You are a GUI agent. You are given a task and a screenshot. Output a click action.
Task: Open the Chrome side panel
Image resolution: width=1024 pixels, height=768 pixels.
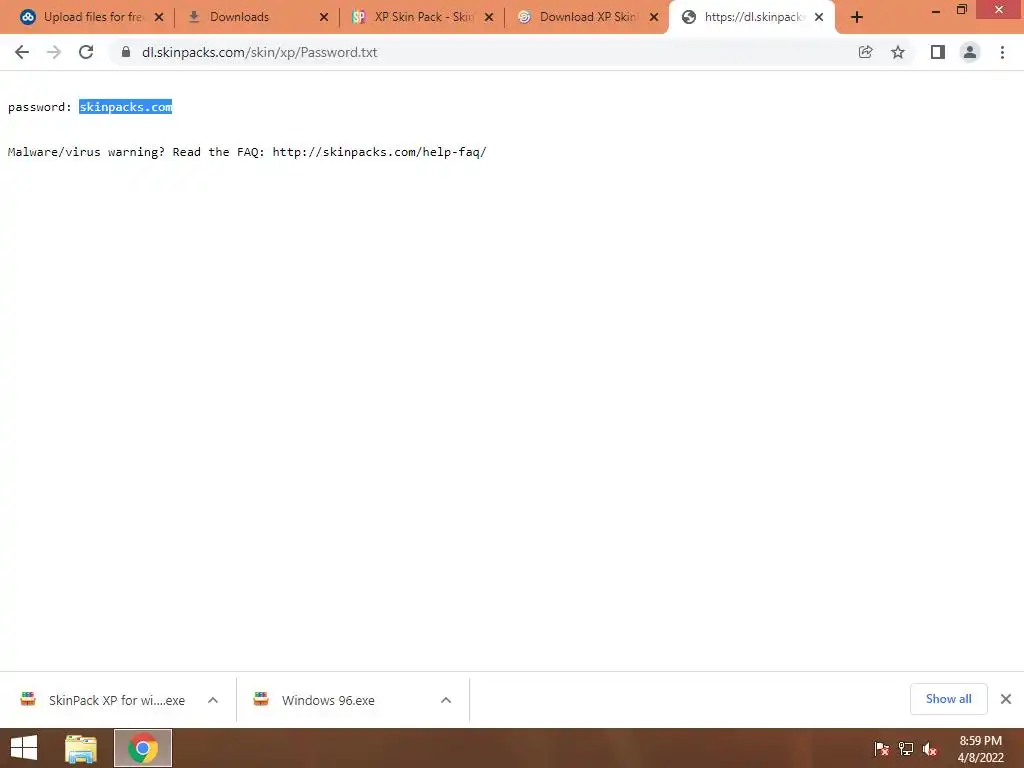[938, 52]
